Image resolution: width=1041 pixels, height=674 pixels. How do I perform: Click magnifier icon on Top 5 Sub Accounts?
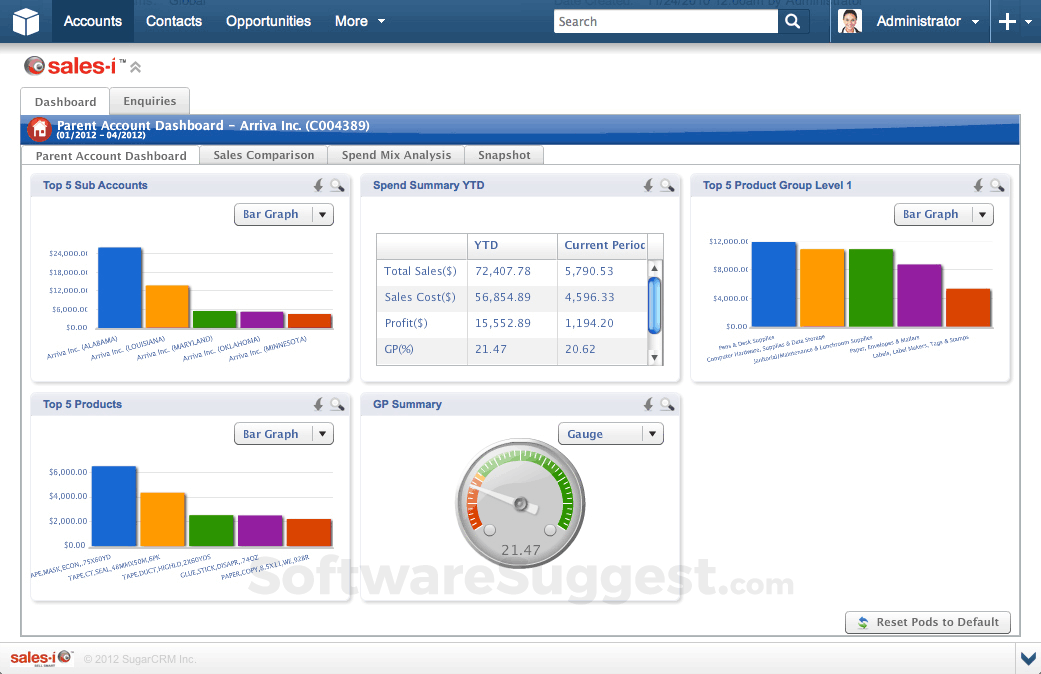coord(337,185)
